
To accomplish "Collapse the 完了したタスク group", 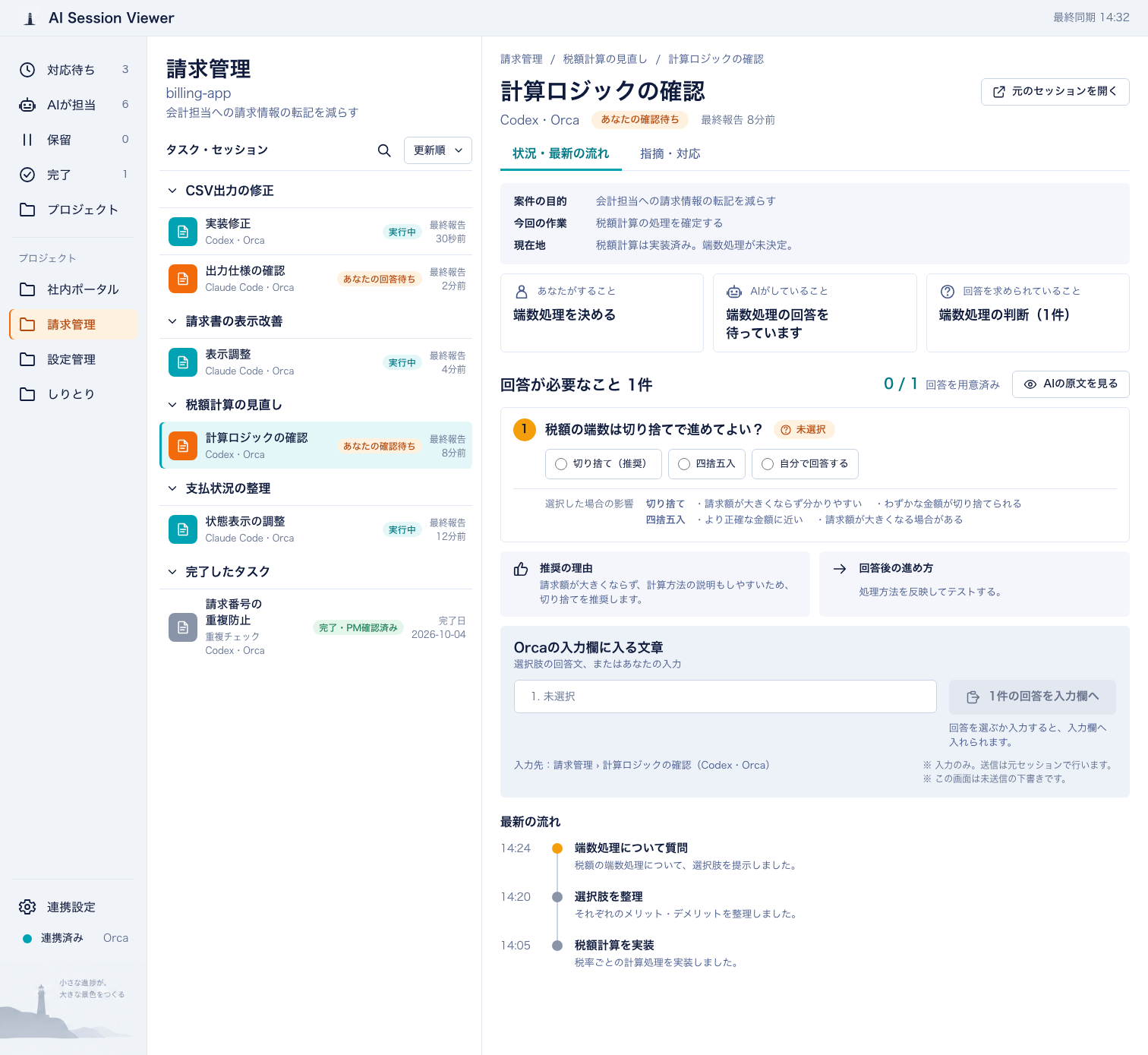I will pos(172,572).
